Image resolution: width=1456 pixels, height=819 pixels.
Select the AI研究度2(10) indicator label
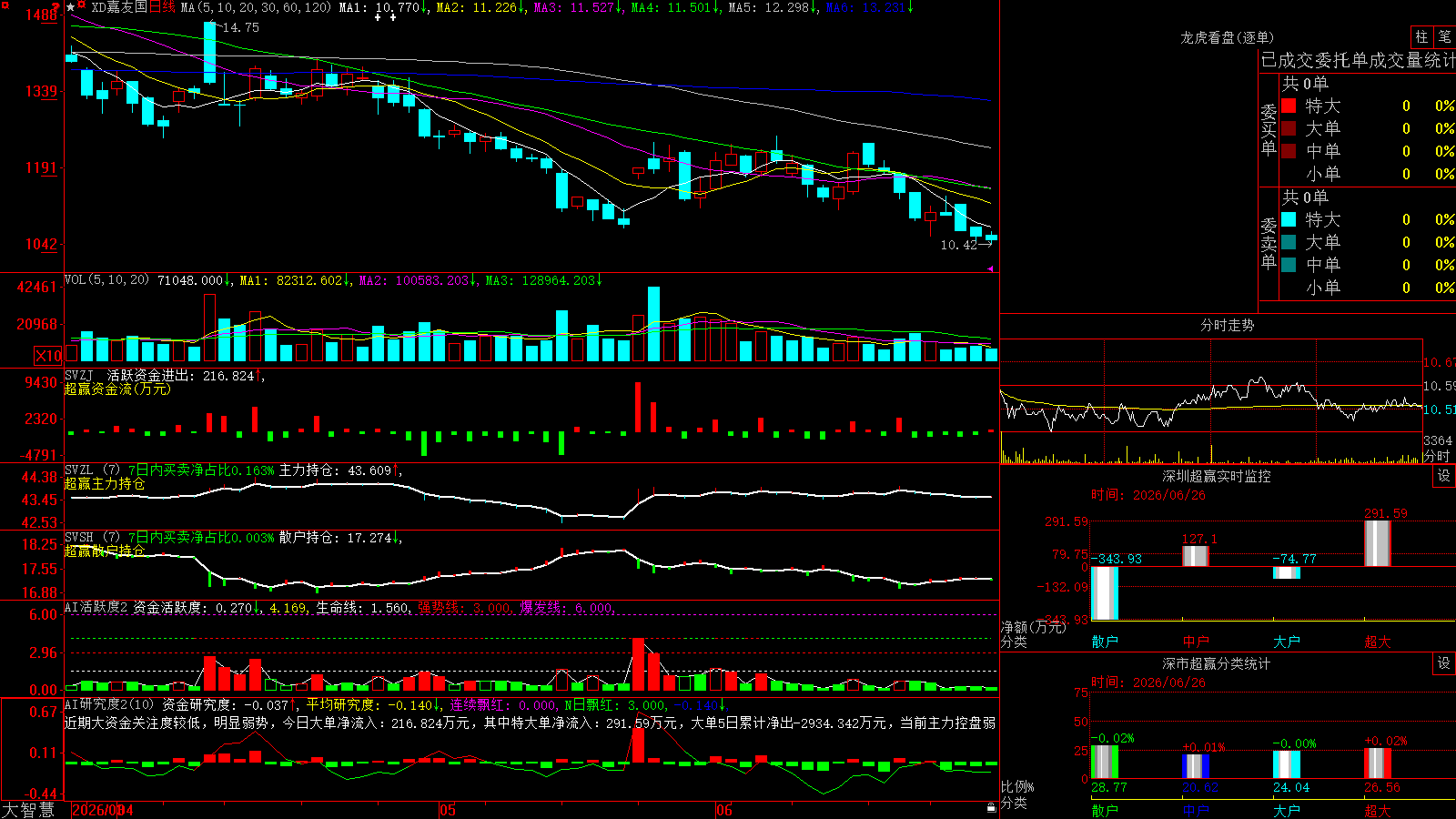click(109, 704)
